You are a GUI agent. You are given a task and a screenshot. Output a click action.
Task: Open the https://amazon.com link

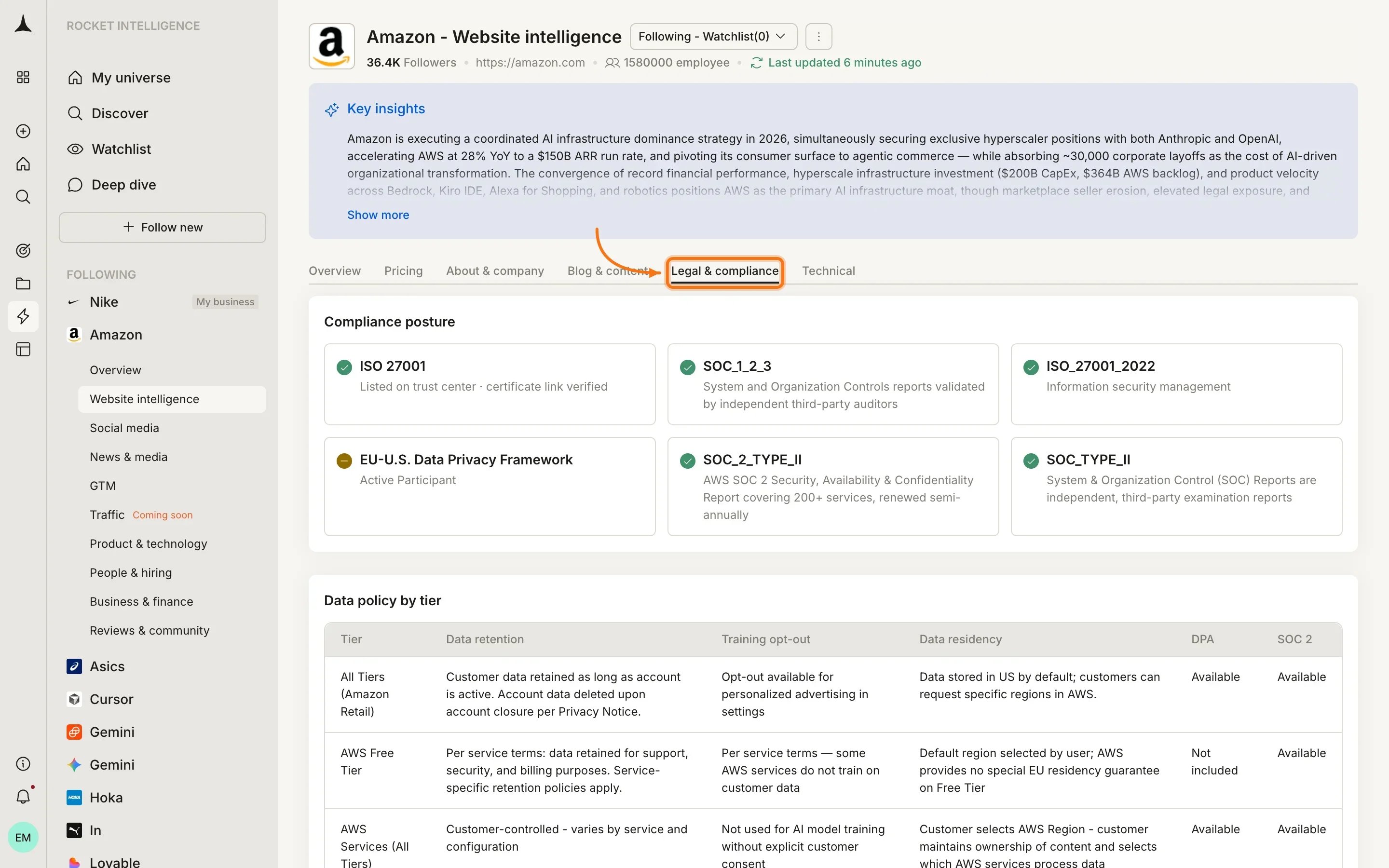(530, 63)
